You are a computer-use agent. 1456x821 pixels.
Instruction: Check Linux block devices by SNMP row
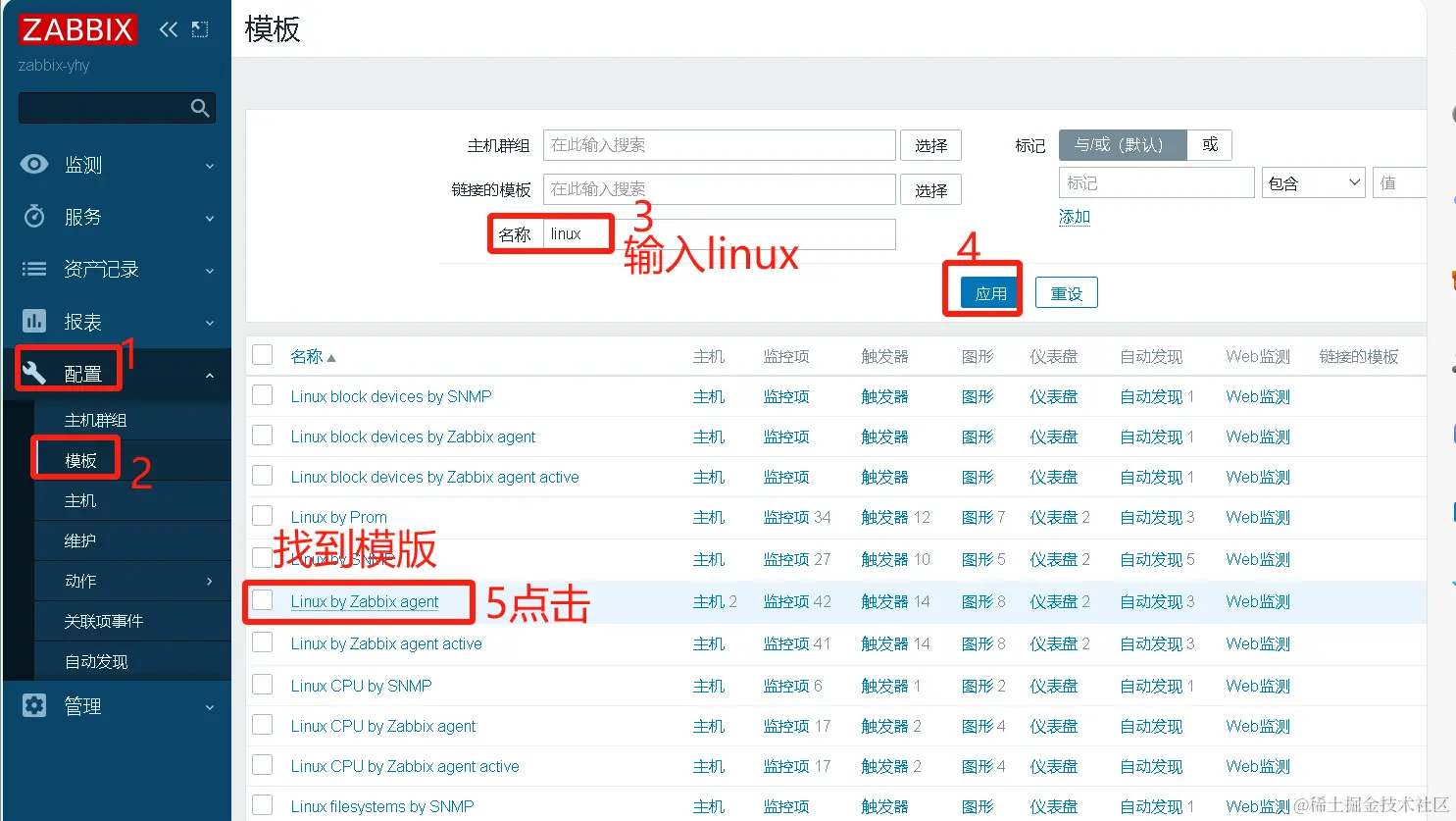tap(263, 394)
